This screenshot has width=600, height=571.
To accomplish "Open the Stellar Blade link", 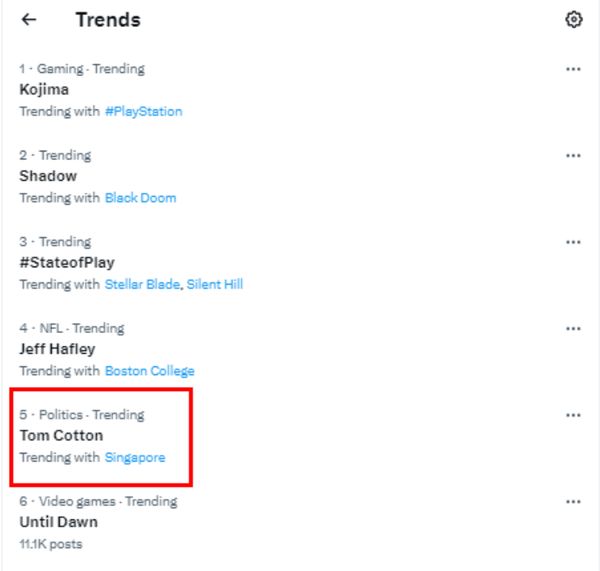I will tap(142, 284).
